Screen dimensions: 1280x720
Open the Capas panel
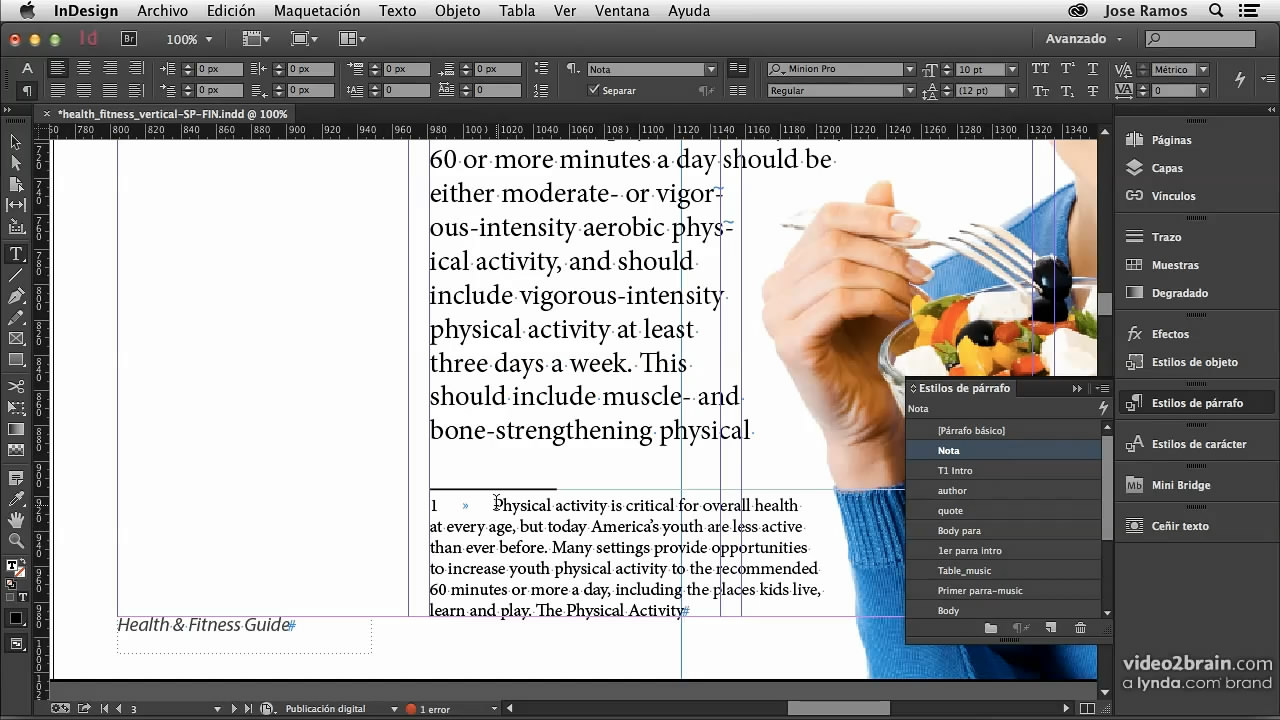pos(1167,168)
